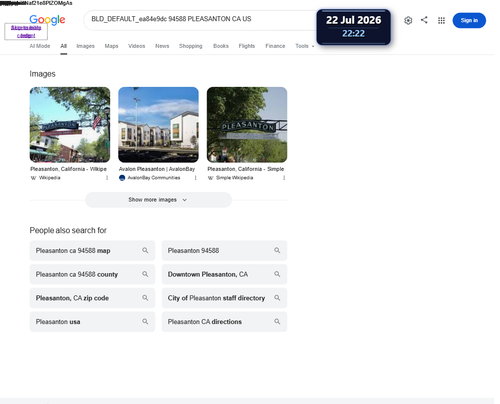Switch to the Videos tab

tap(137, 46)
